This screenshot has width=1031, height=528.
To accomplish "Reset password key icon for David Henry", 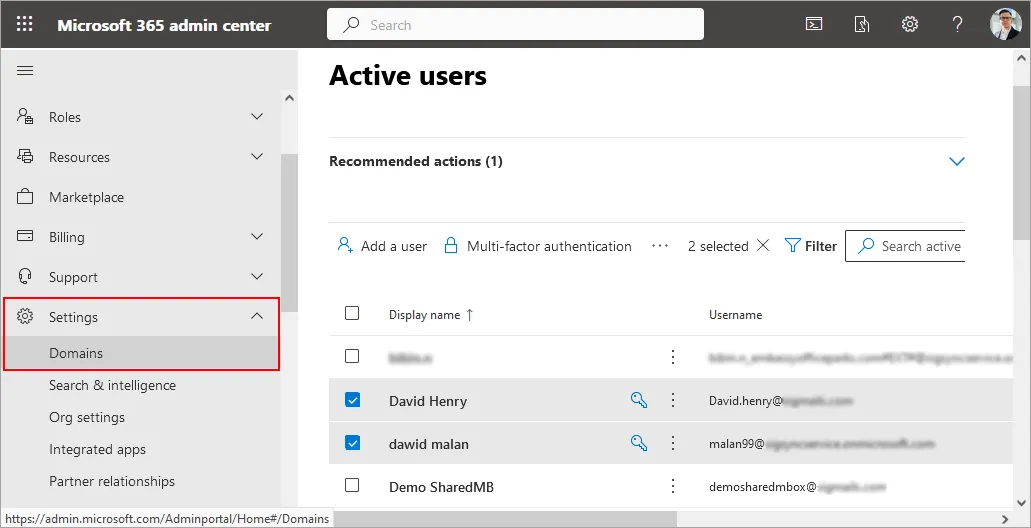I will (x=638, y=400).
